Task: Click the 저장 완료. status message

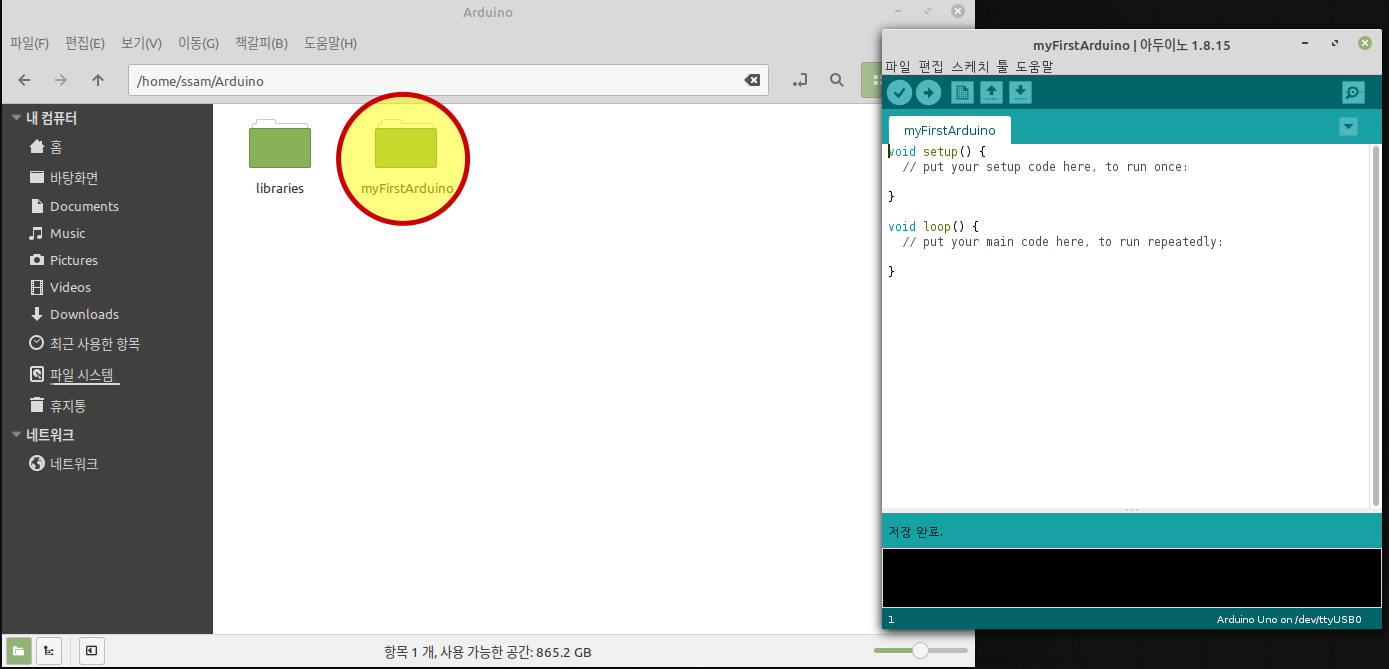Action: tap(915, 531)
